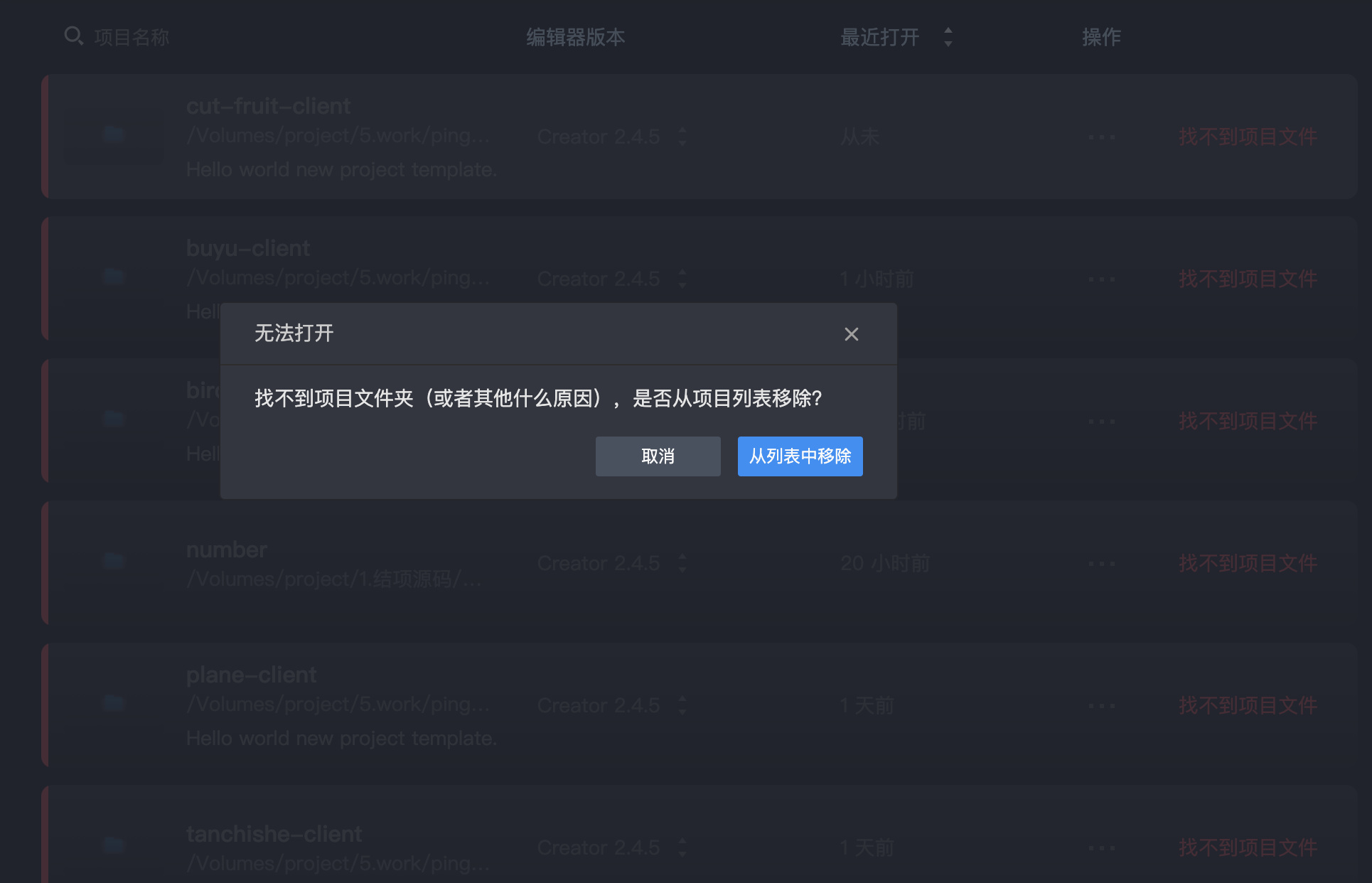Click 编辑器版本 column header
The width and height of the screenshot is (1372, 883).
coord(575,37)
